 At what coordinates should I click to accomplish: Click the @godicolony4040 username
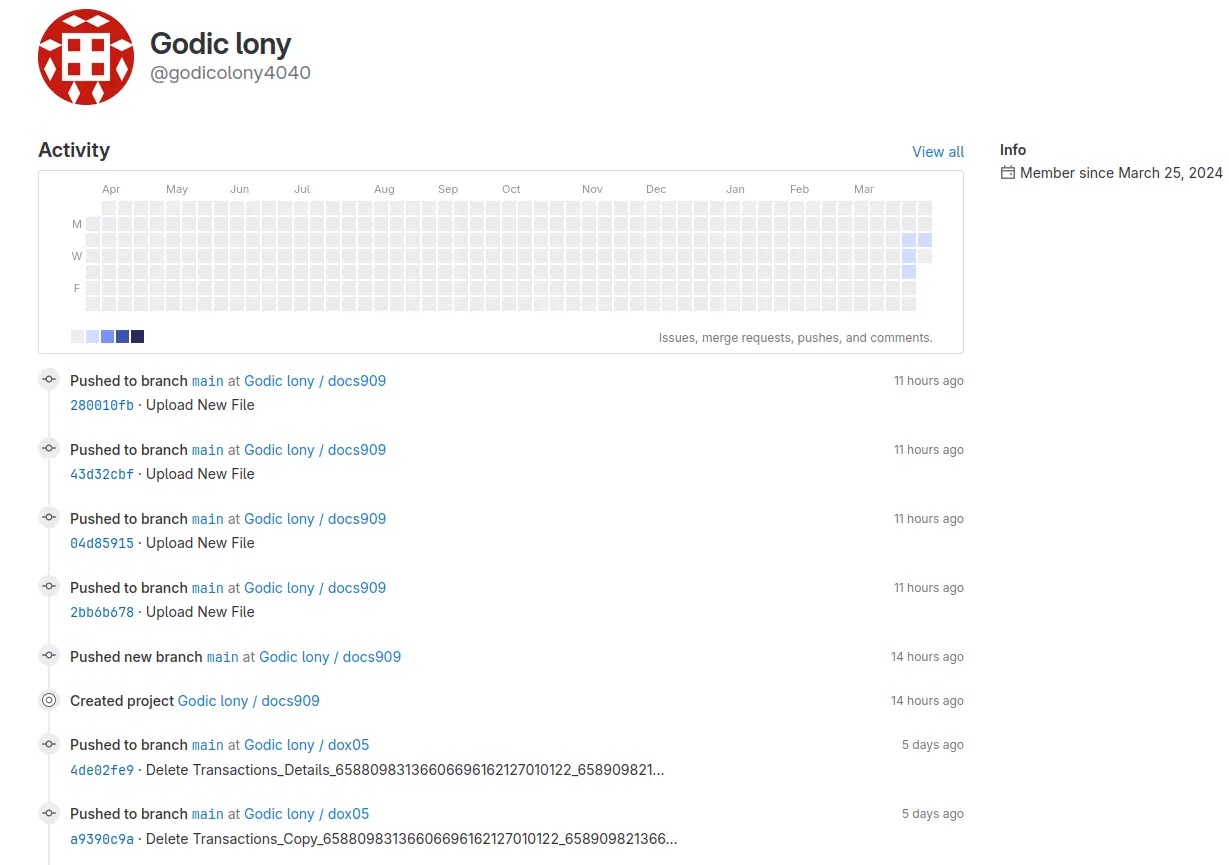pos(230,73)
